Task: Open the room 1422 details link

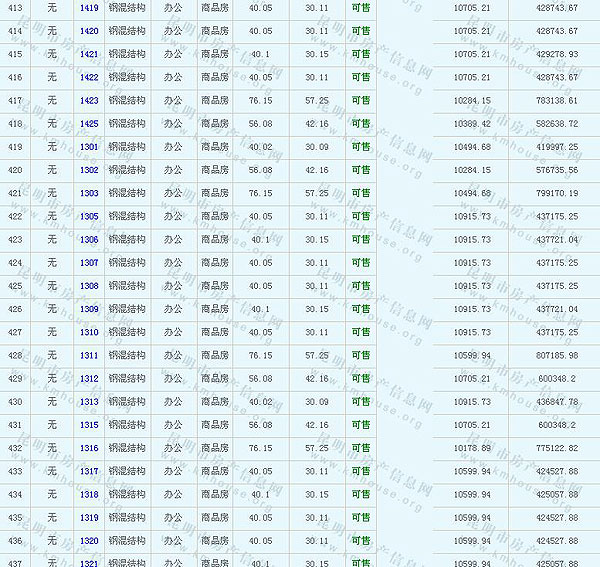Action: tap(89, 77)
